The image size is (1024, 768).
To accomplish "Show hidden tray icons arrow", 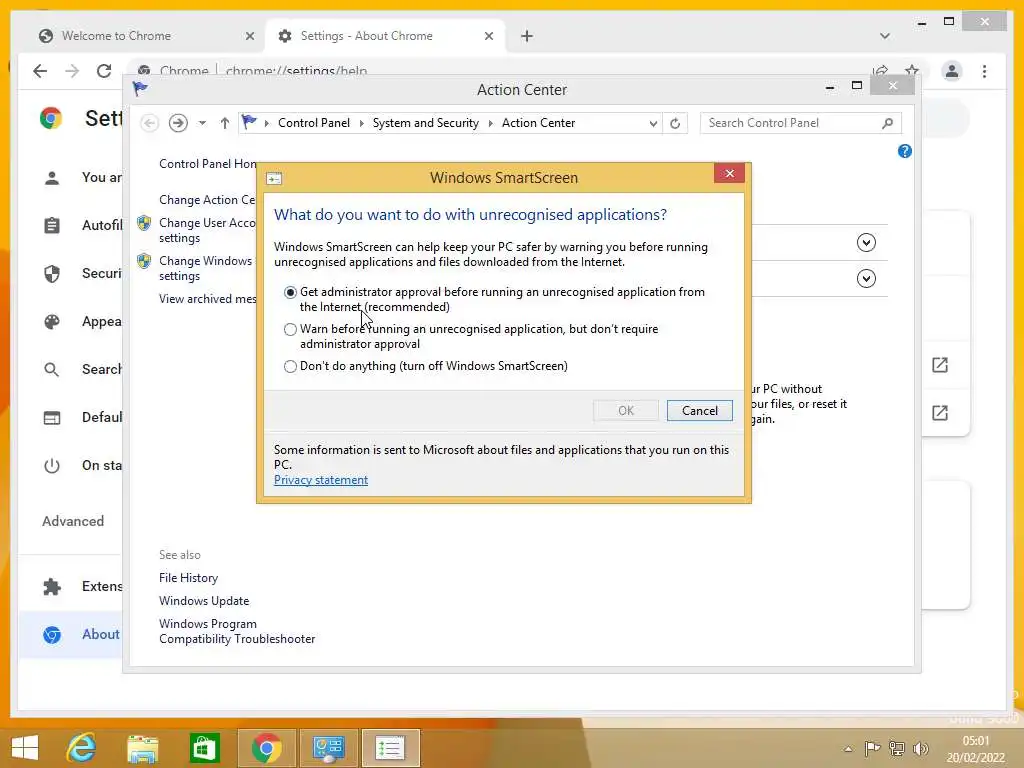I will 848,749.
